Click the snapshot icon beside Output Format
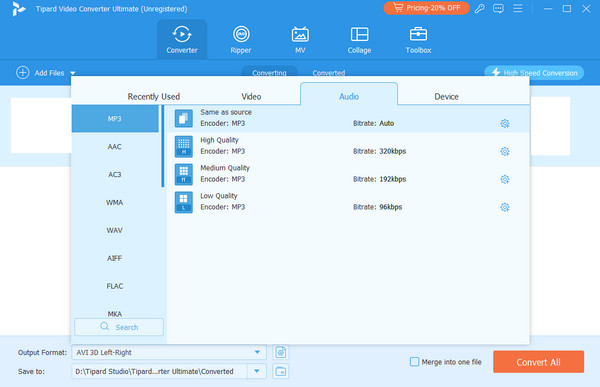The height and width of the screenshot is (387, 600). 280,352
